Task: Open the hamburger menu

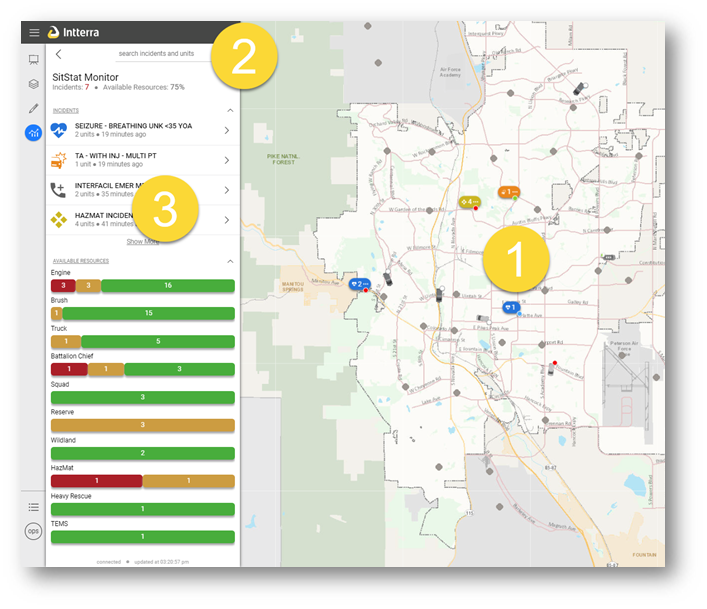Action: (34, 32)
